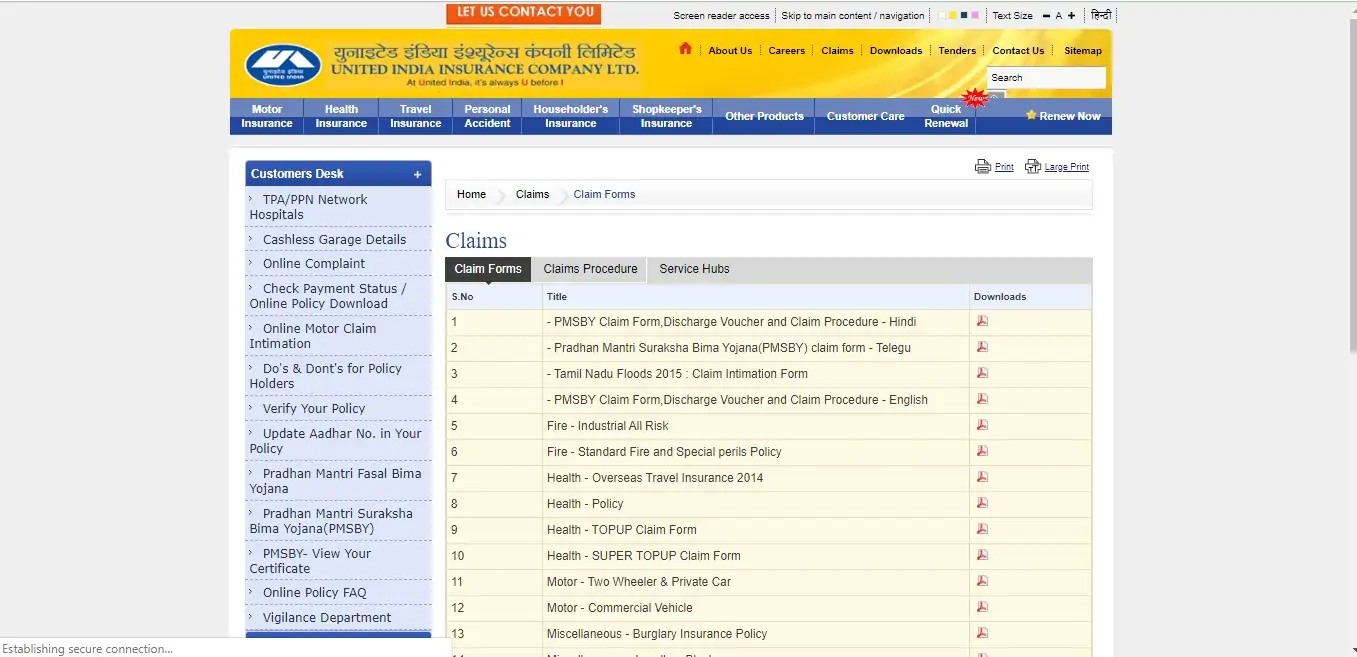Click the United India Insurance logo

coord(283,66)
